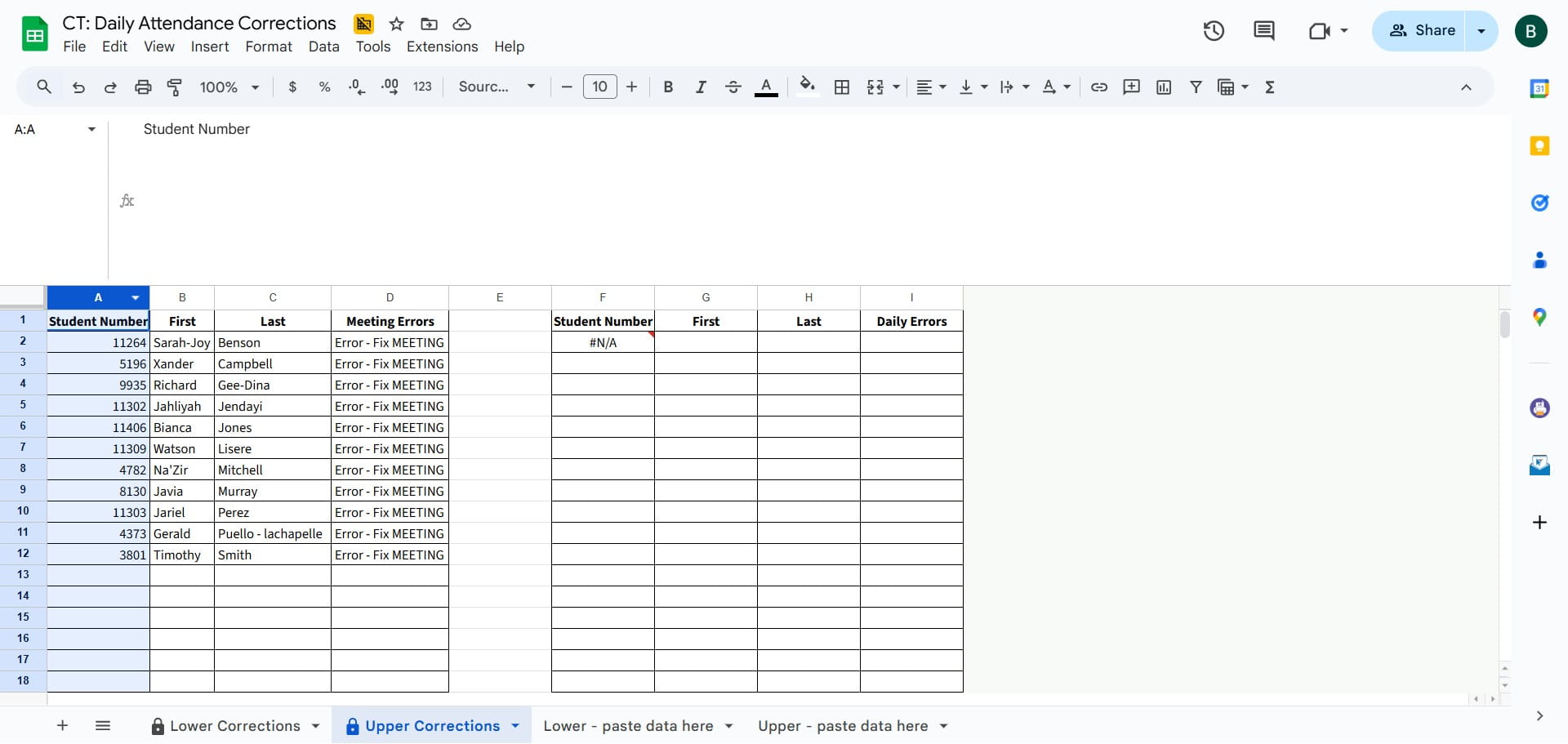Star the document
Screen dimensions: 1568x744
(x=397, y=24)
